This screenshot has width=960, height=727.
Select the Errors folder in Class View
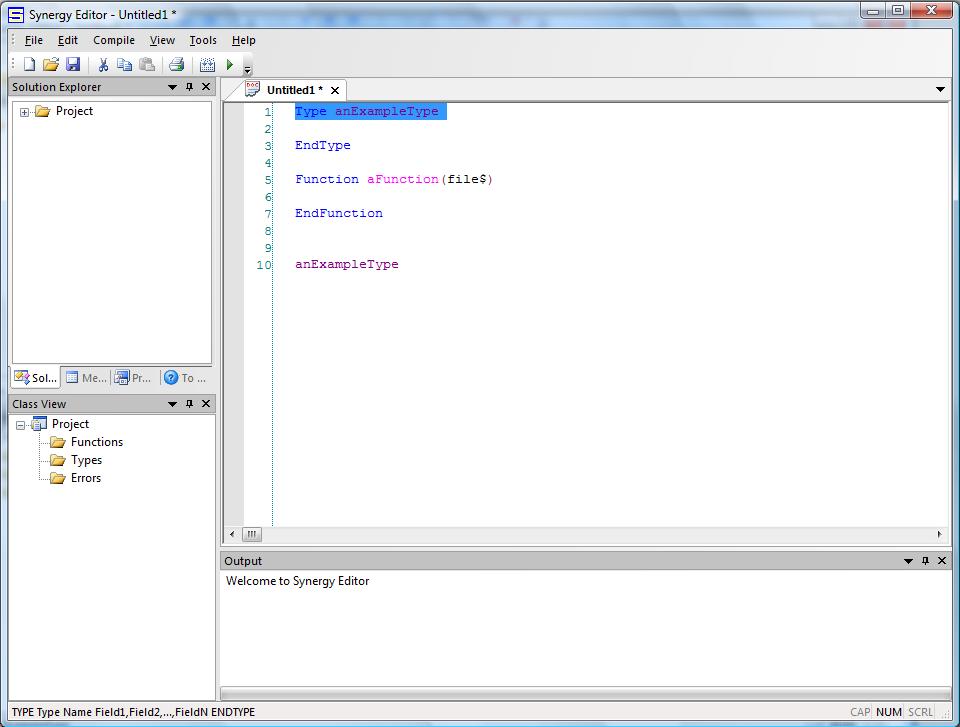(86, 478)
